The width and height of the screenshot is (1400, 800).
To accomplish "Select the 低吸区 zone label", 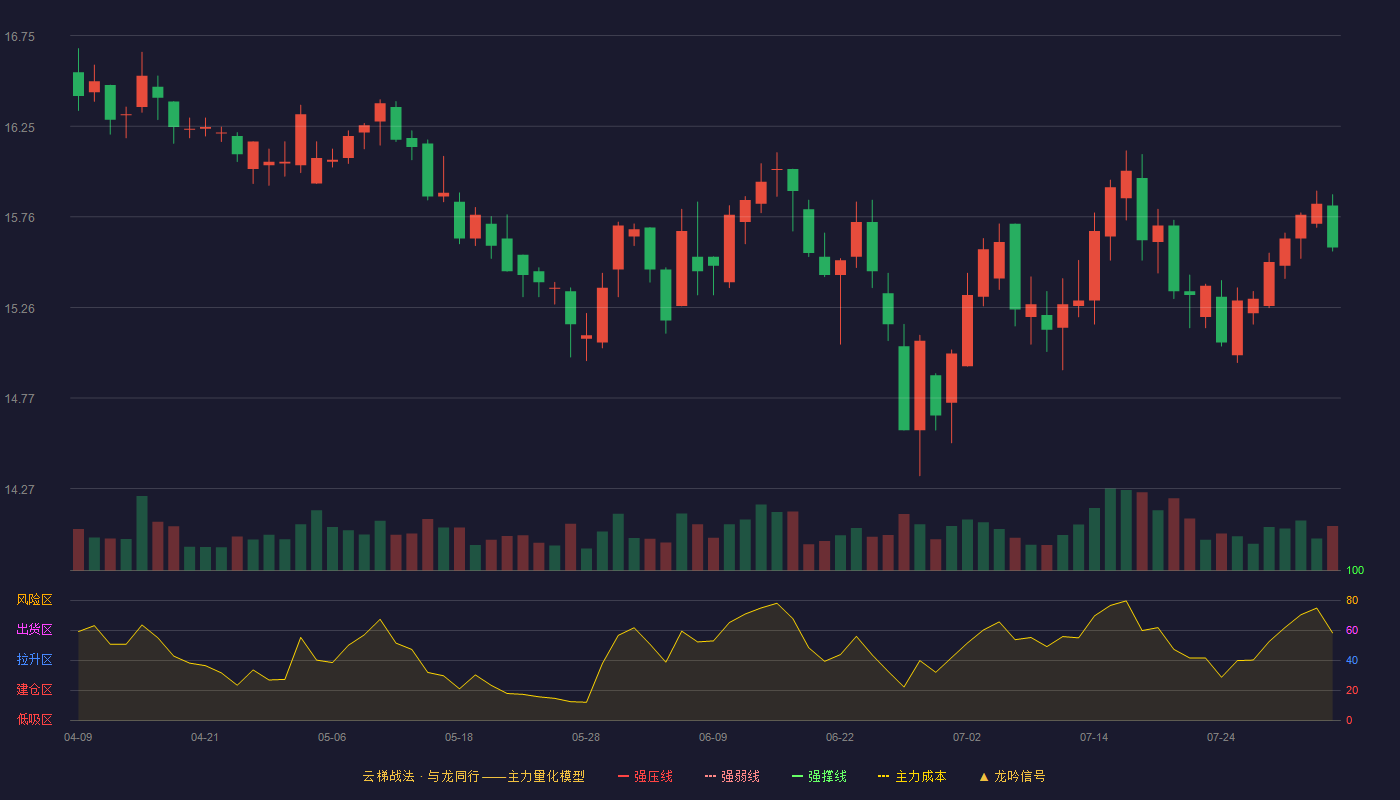I will (x=34, y=720).
